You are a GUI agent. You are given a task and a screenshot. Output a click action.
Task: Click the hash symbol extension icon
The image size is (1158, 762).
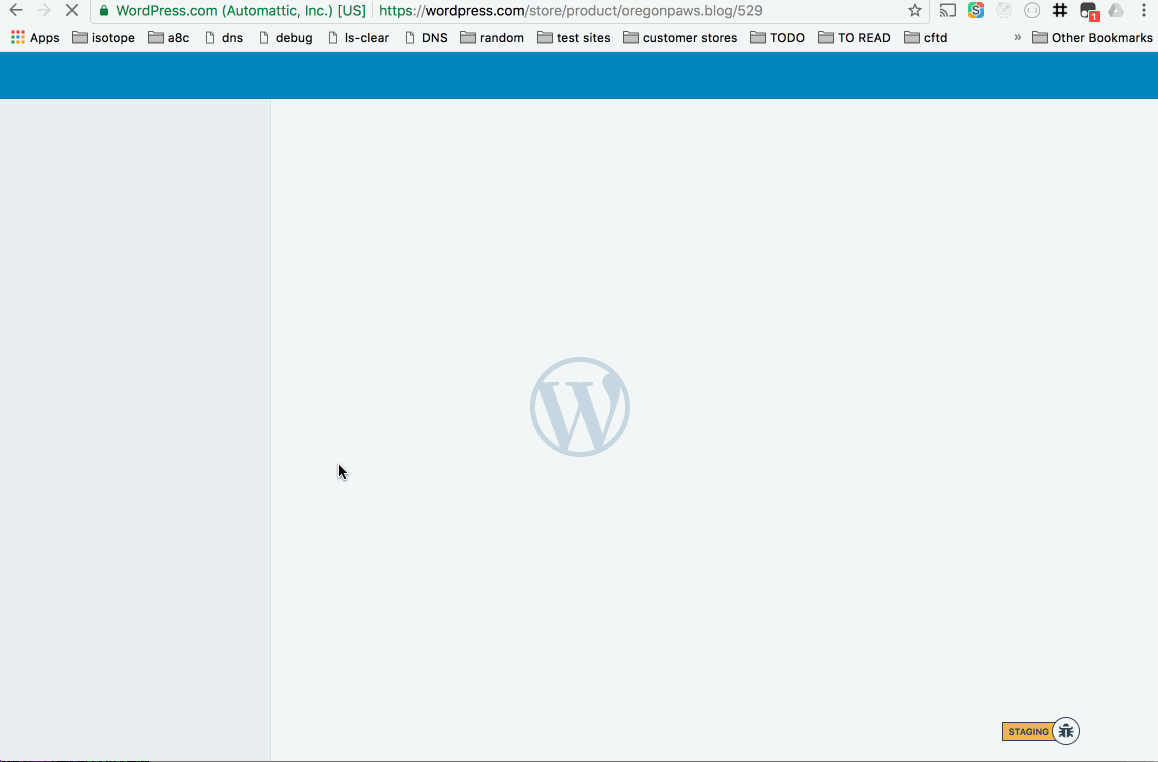click(x=1060, y=10)
